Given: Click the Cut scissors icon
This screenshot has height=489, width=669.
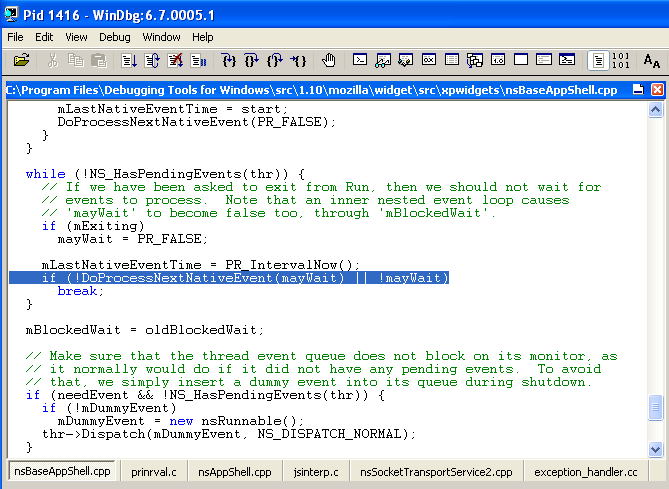Looking at the screenshot, I should tap(53, 60).
